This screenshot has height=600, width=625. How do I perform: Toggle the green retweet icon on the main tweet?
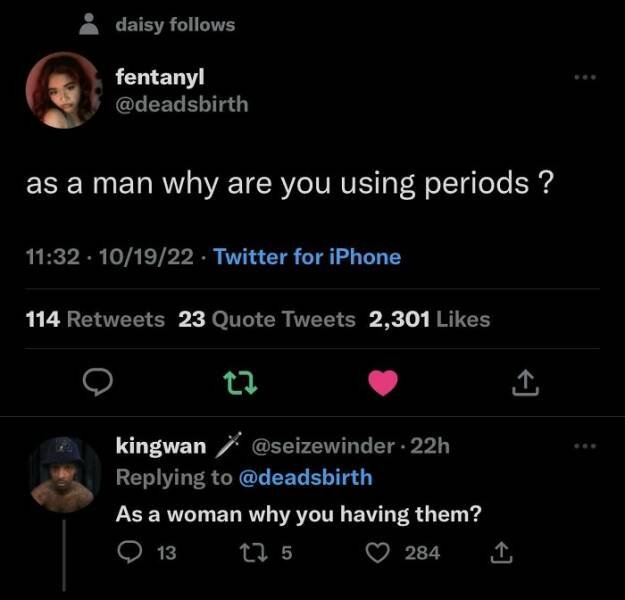click(x=240, y=383)
